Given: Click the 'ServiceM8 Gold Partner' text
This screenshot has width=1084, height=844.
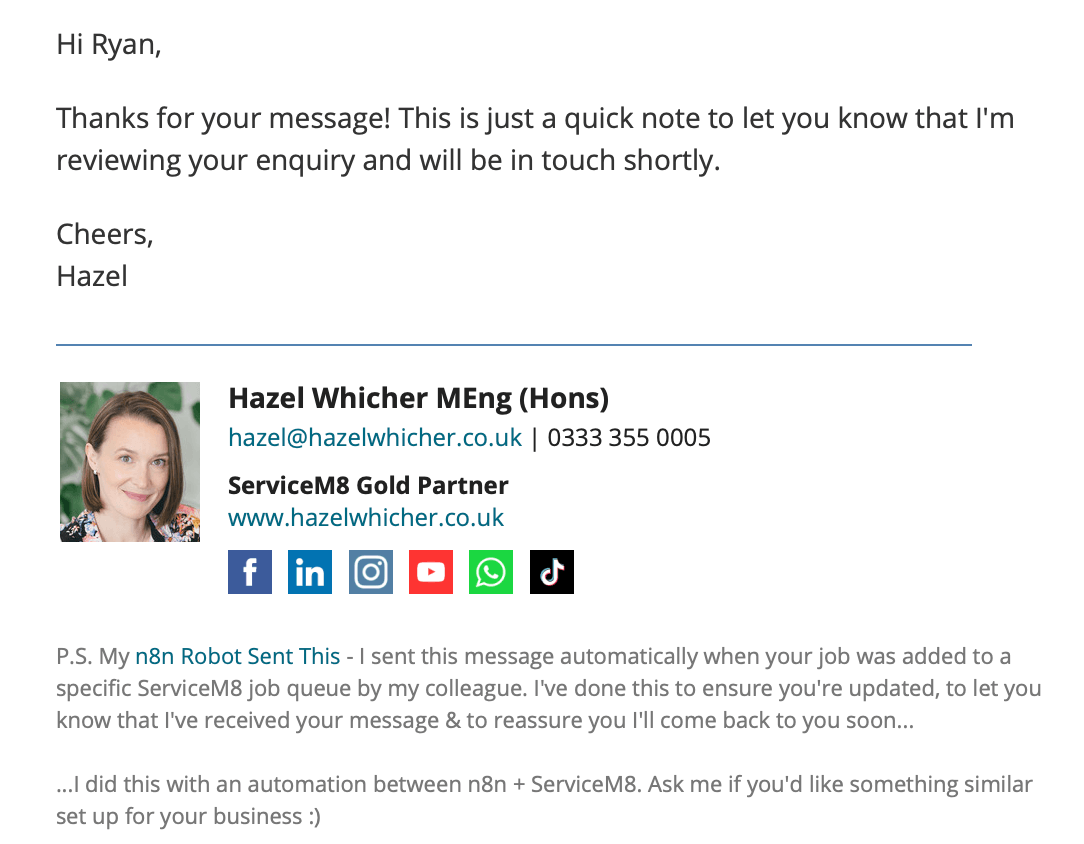Looking at the screenshot, I should click(x=368, y=485).
